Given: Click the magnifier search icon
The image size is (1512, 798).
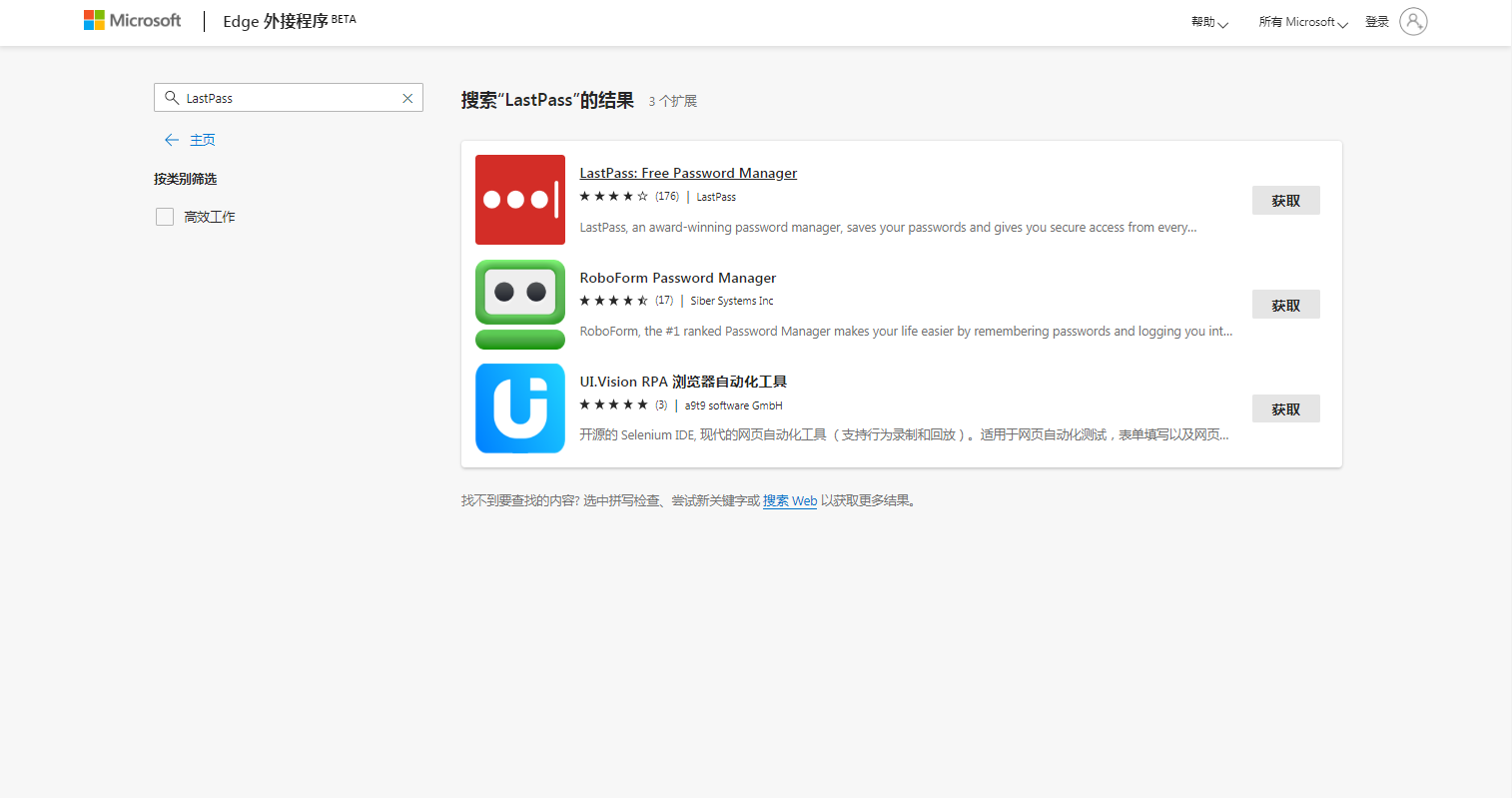Looking at the screenshot, I should (172, 98).
